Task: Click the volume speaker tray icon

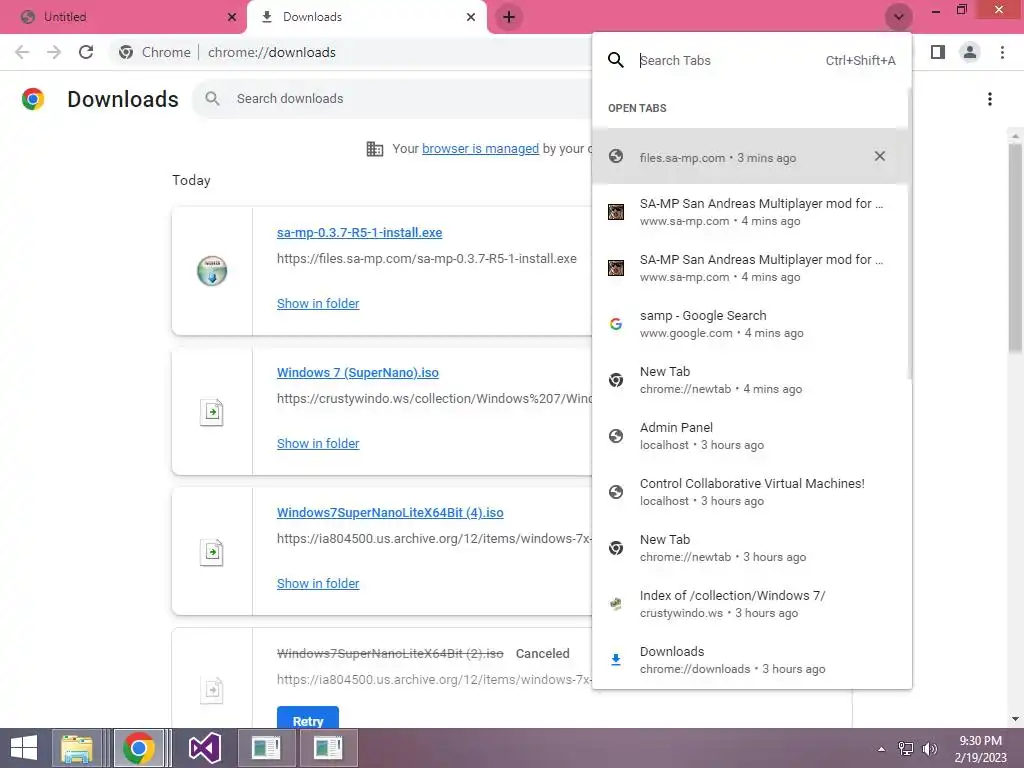Action: tap(929, 749)
